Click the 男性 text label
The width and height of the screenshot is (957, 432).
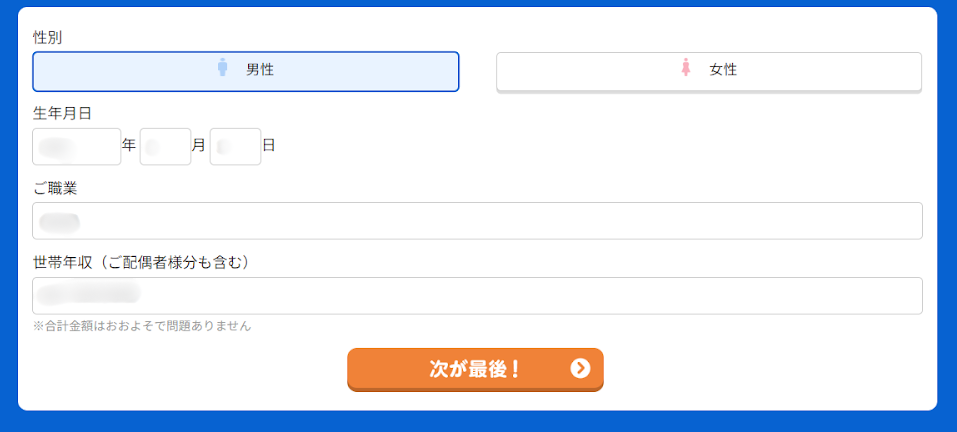(260, 70)
